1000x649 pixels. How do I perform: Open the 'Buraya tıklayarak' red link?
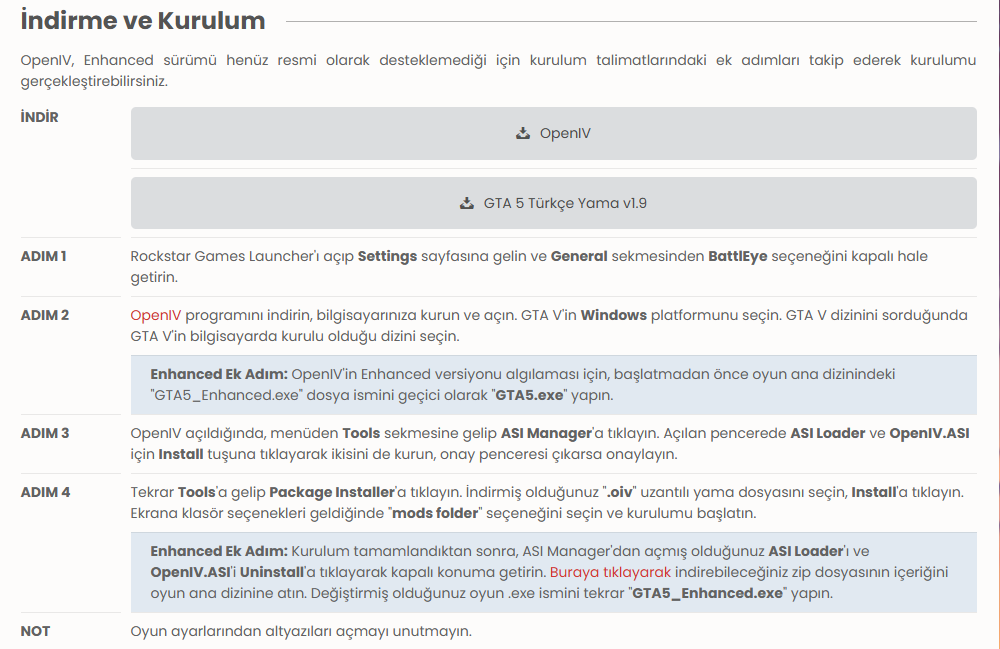610,572
